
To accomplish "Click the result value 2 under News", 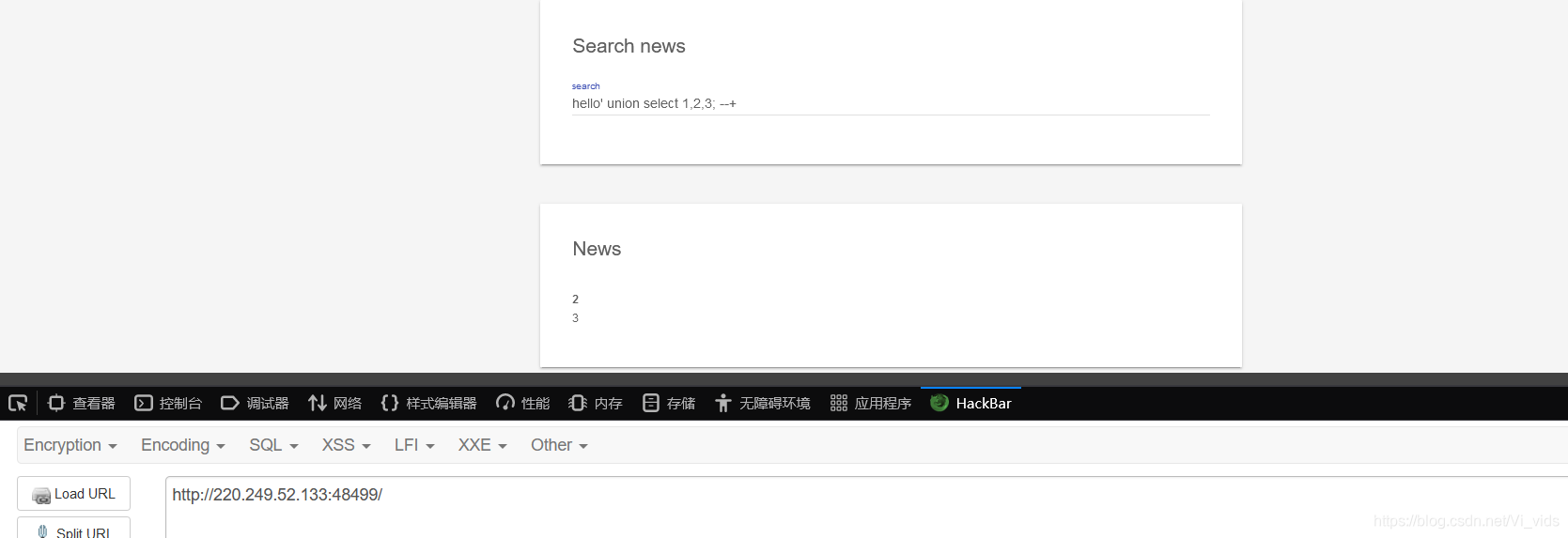I will click(x=575, y=300).
